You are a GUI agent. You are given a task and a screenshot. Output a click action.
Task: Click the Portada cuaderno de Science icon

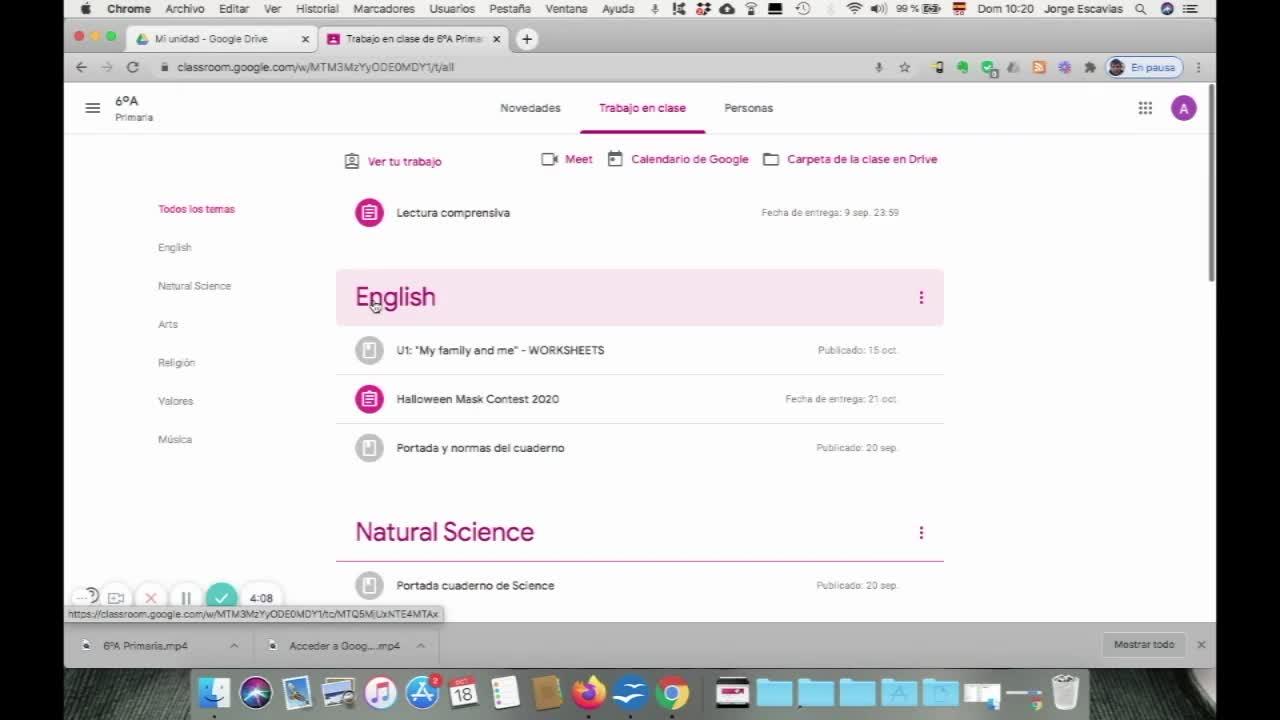[x=369, y=586]
